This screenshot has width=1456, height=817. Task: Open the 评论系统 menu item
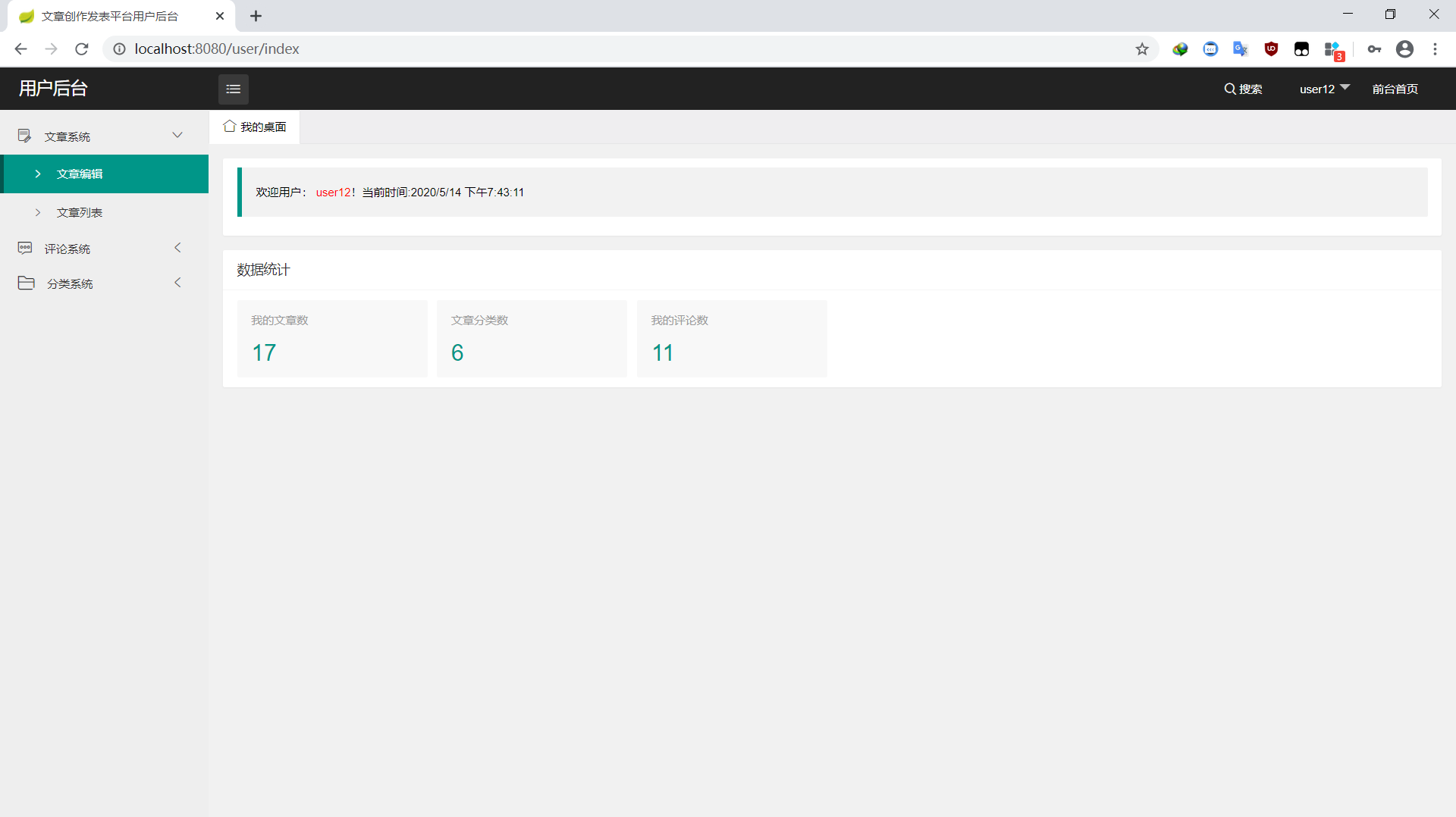coord(105,248)
